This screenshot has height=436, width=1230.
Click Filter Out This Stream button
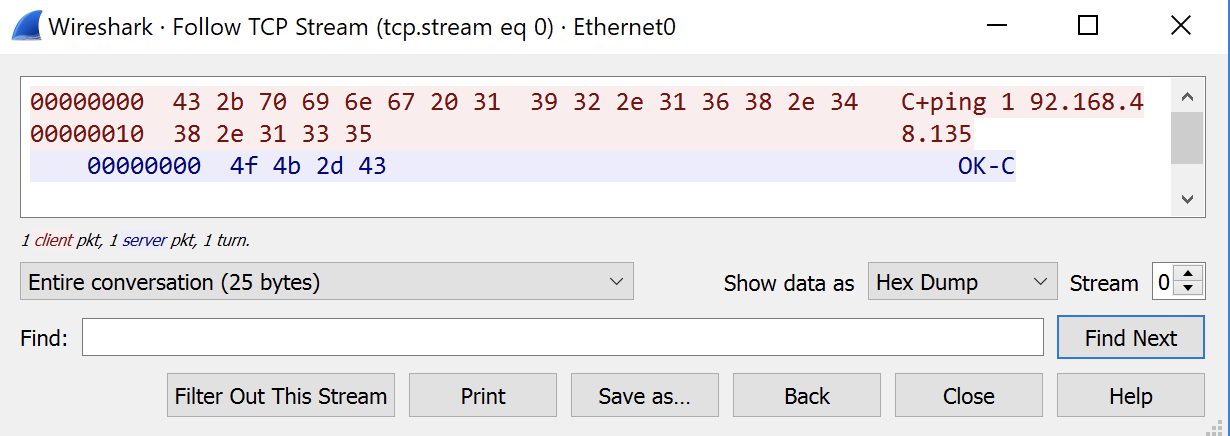pyautogui.click(x=281, y=396)
